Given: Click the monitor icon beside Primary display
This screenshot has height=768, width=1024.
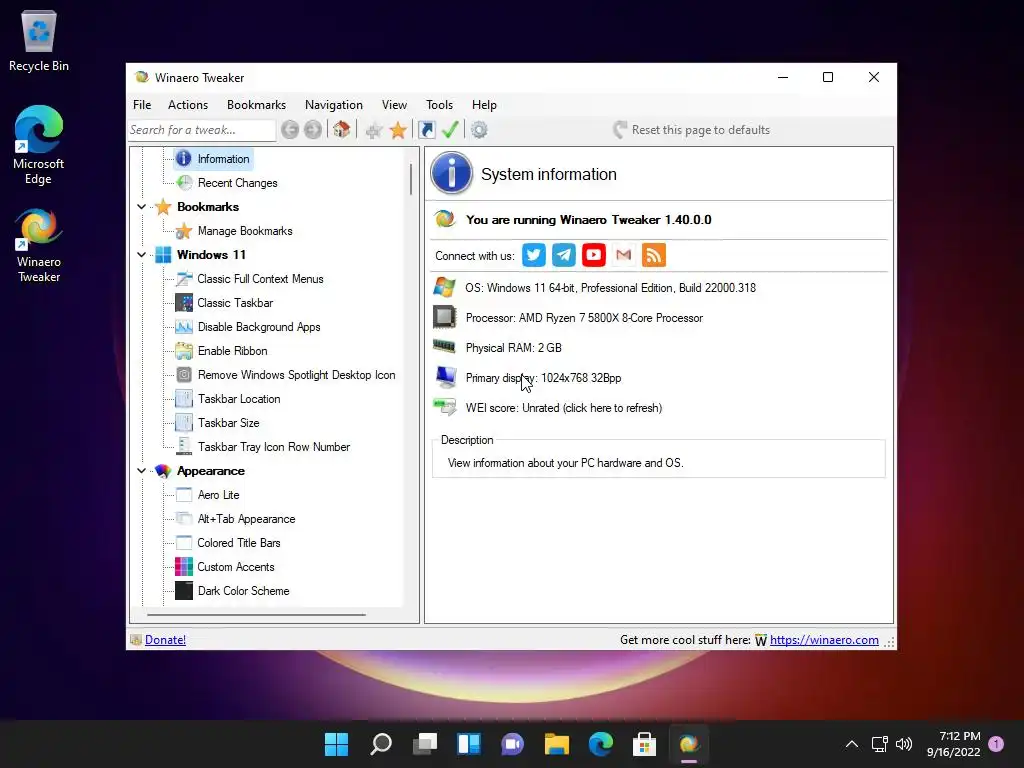Looking at the screenshot, I should [445, 377].
